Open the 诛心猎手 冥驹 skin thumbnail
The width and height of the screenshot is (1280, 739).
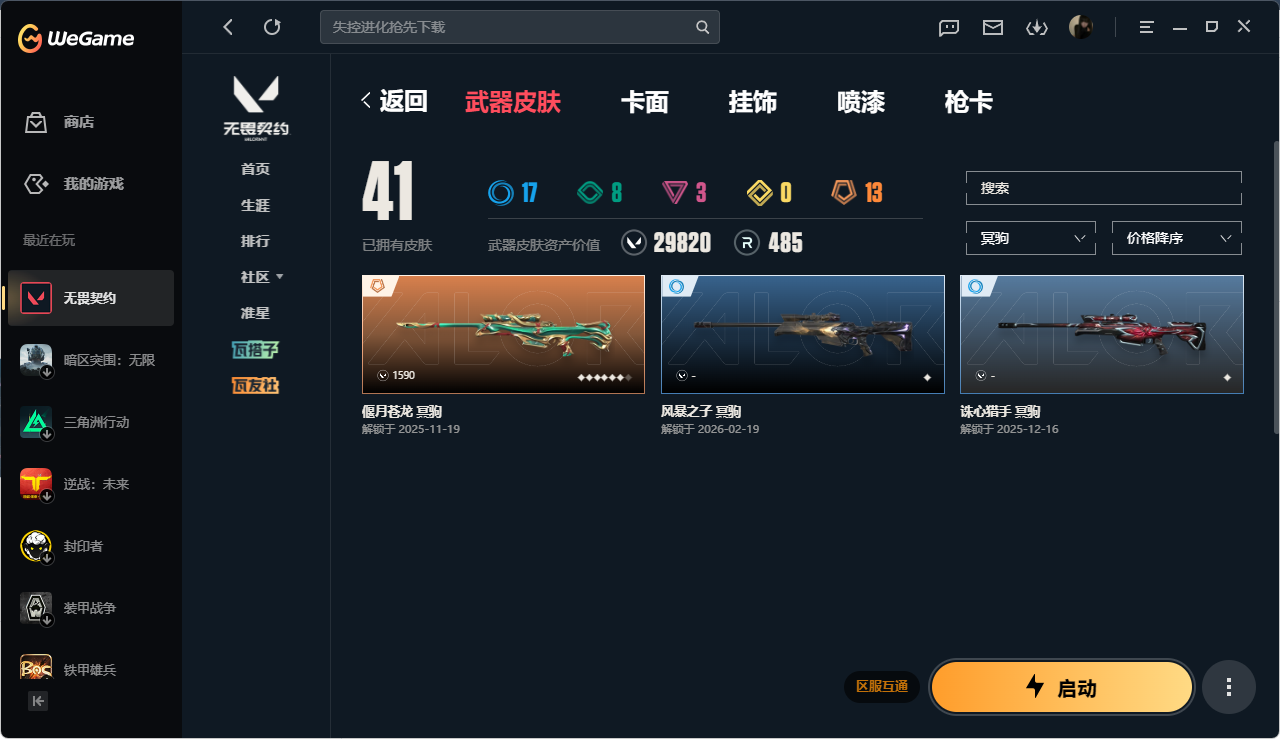1102,334
